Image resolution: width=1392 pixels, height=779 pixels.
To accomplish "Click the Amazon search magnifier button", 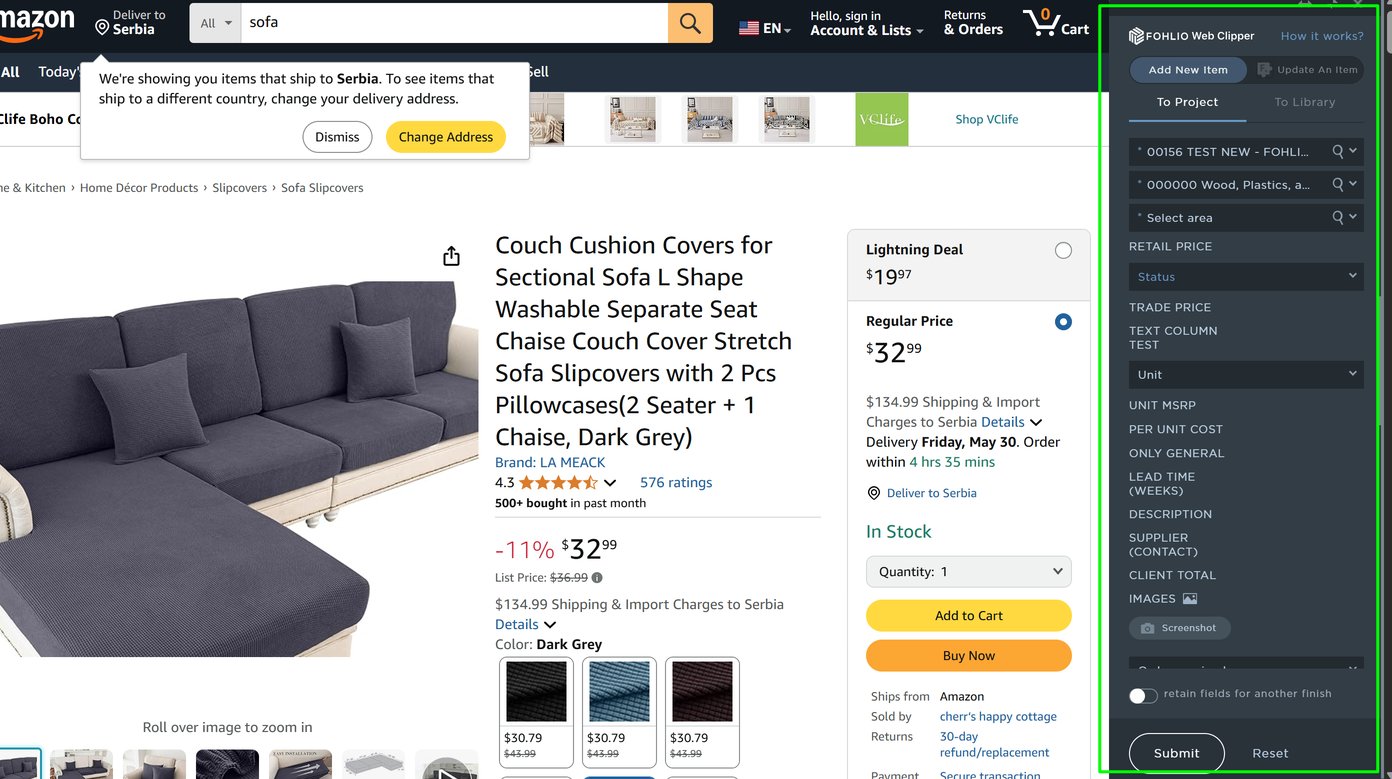I will click(x=690, y=23).
